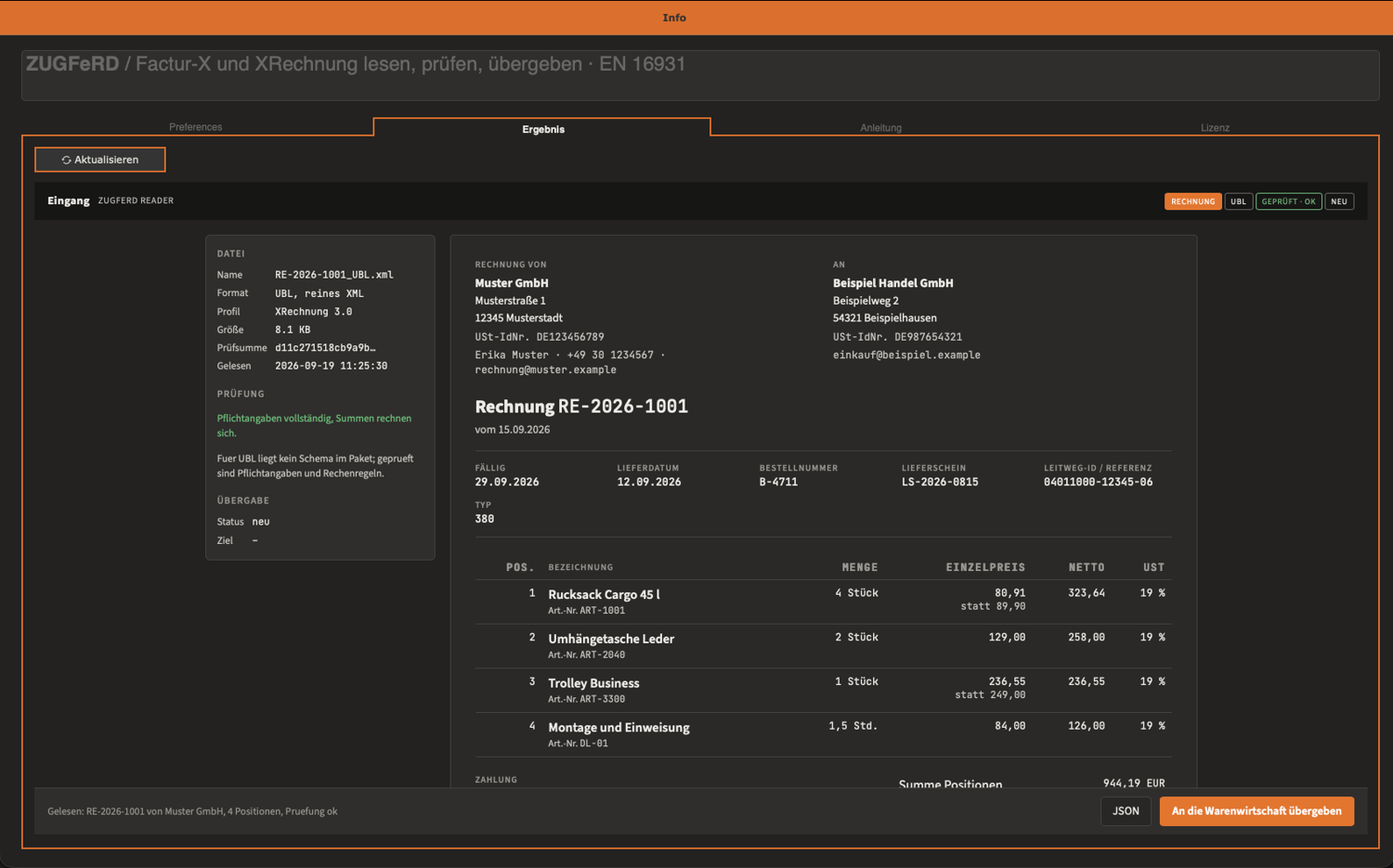
Task: Click the GEPRÜFT · OK status badge
Action: (1288, 201)
